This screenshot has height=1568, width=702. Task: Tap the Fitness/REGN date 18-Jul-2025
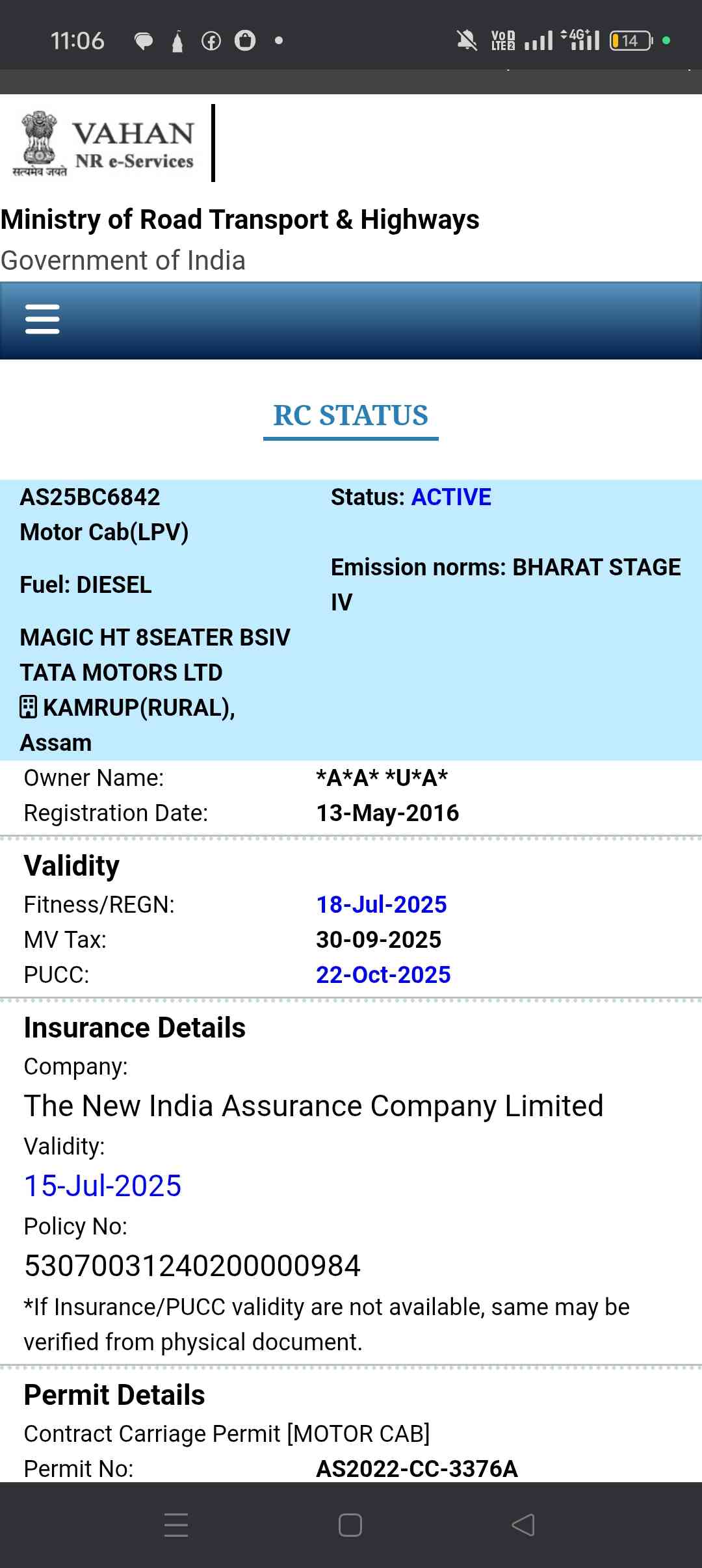coord(382,904)
